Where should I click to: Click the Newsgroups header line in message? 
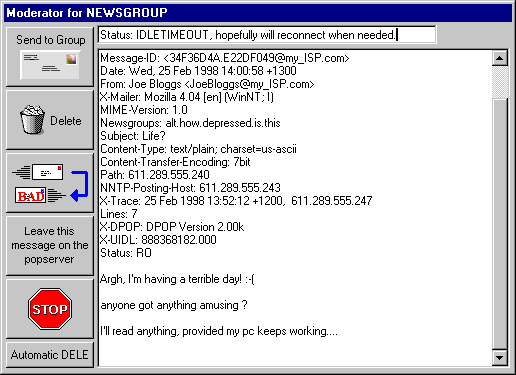point(190,123)
